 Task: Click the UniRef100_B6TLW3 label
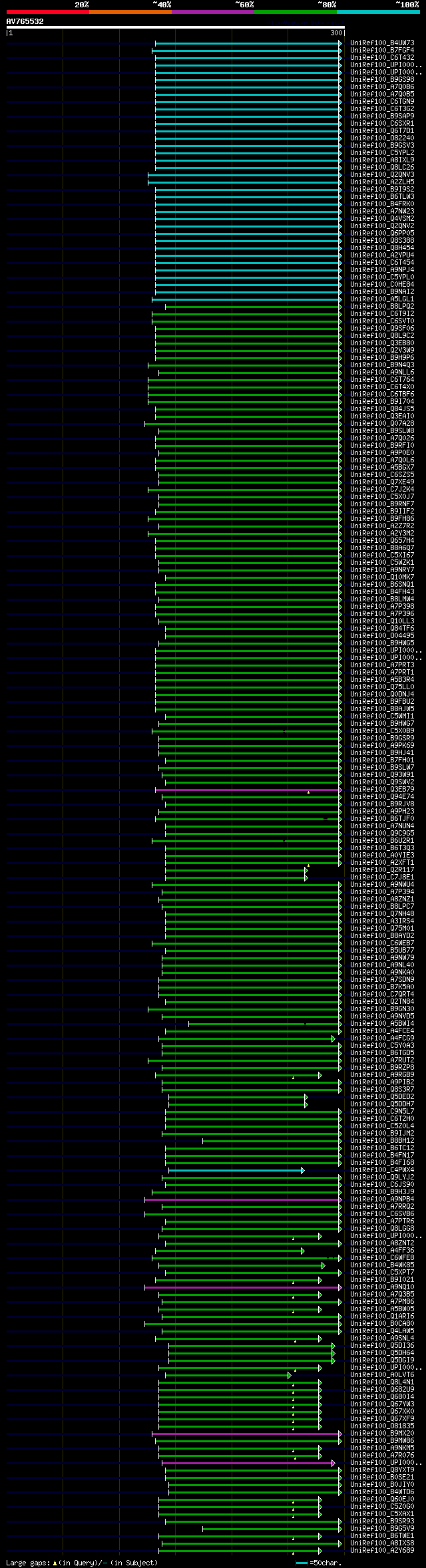pos(382,197)
